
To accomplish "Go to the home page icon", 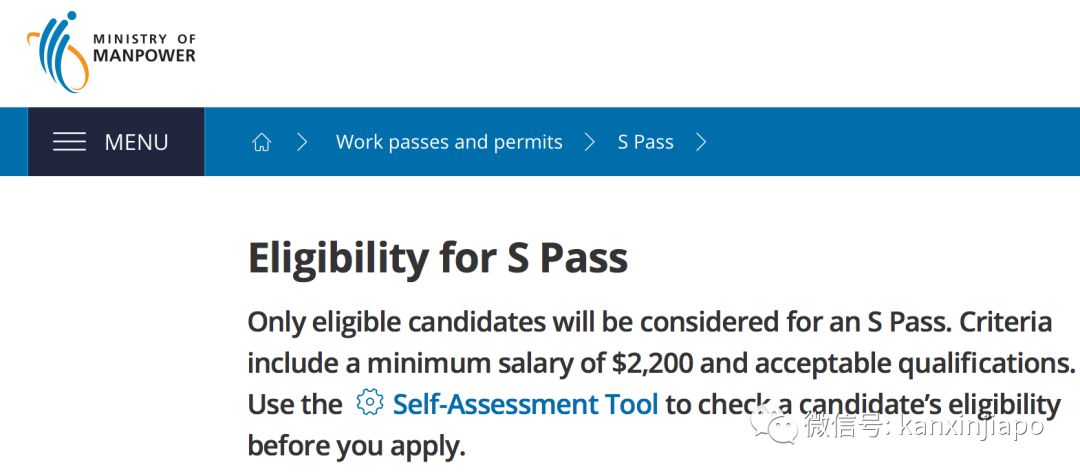I will [262, 142].
